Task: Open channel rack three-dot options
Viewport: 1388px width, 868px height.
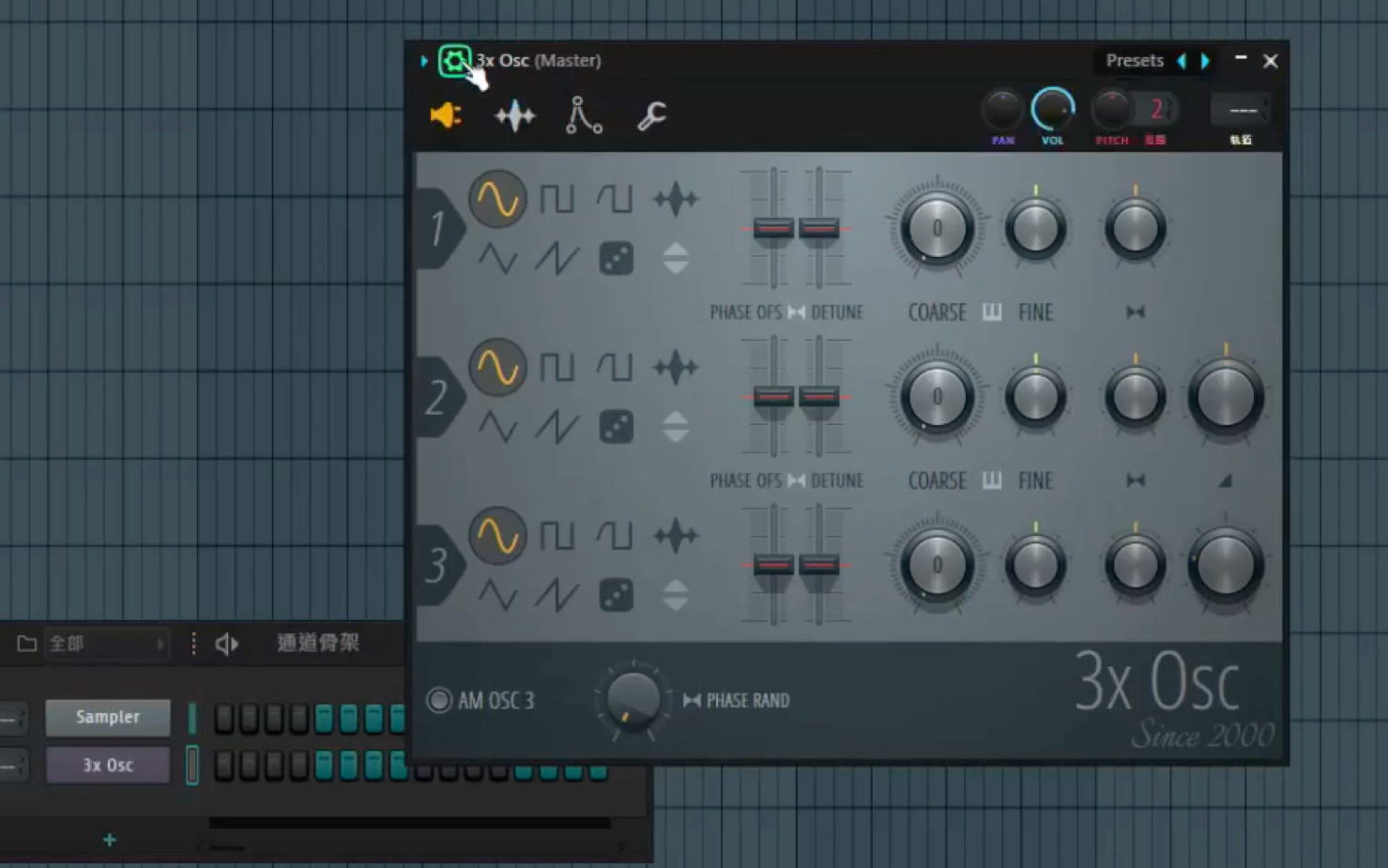Action: click(x=194, y=644)
